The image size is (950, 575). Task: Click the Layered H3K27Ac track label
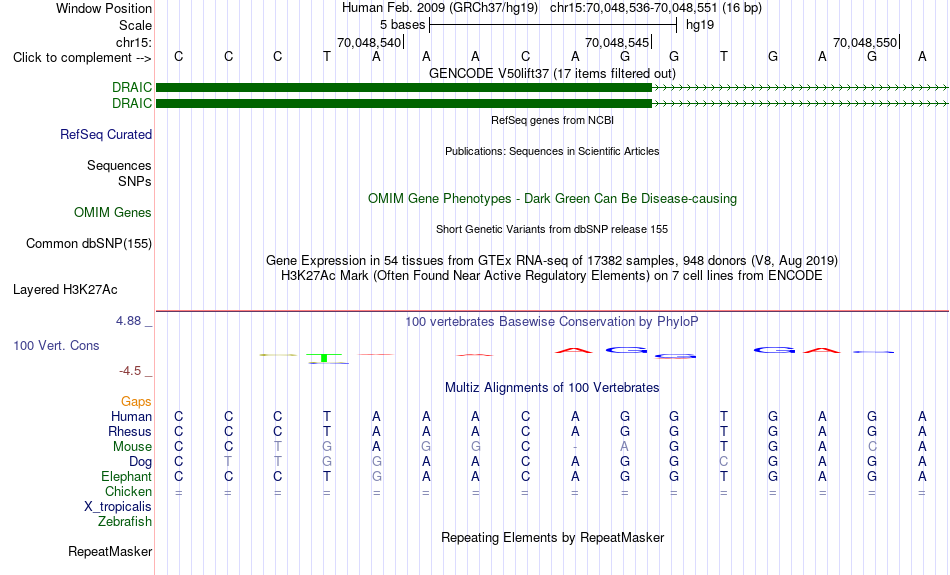point(65,290)
